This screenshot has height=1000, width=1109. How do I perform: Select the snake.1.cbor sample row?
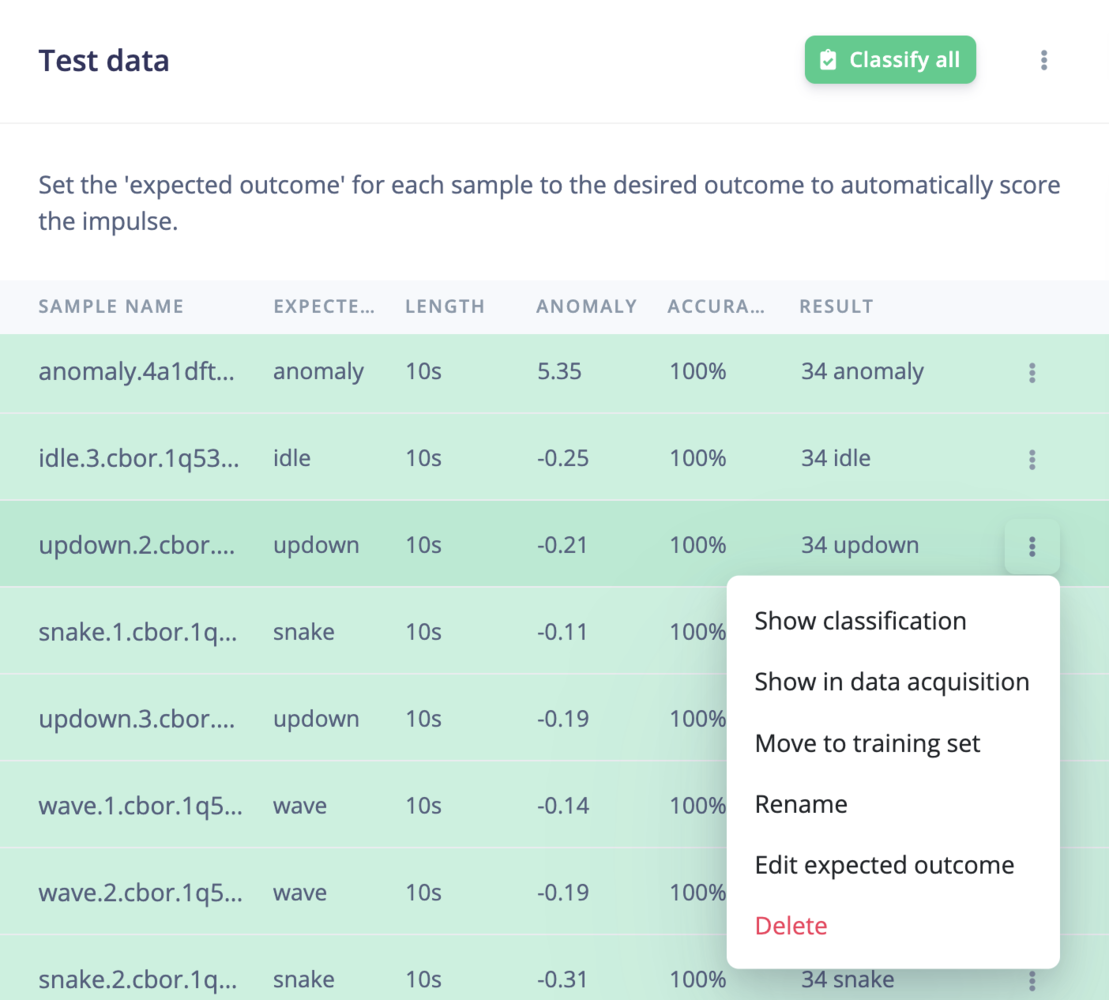pyautogui.click(x=138, y=632)
